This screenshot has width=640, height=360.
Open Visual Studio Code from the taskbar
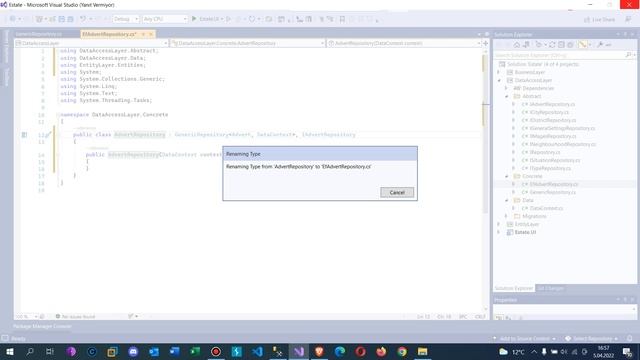coord(257,351)
